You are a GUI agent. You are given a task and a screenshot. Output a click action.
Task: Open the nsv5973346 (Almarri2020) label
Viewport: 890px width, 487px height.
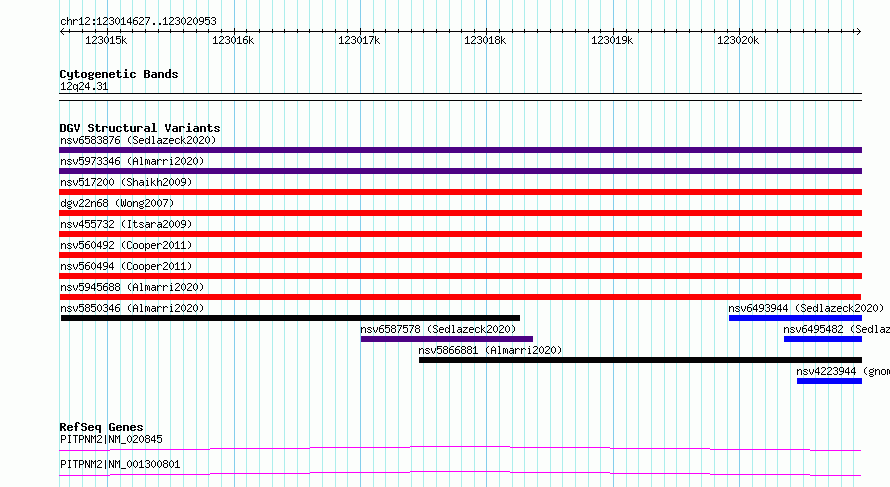[132, 161]
